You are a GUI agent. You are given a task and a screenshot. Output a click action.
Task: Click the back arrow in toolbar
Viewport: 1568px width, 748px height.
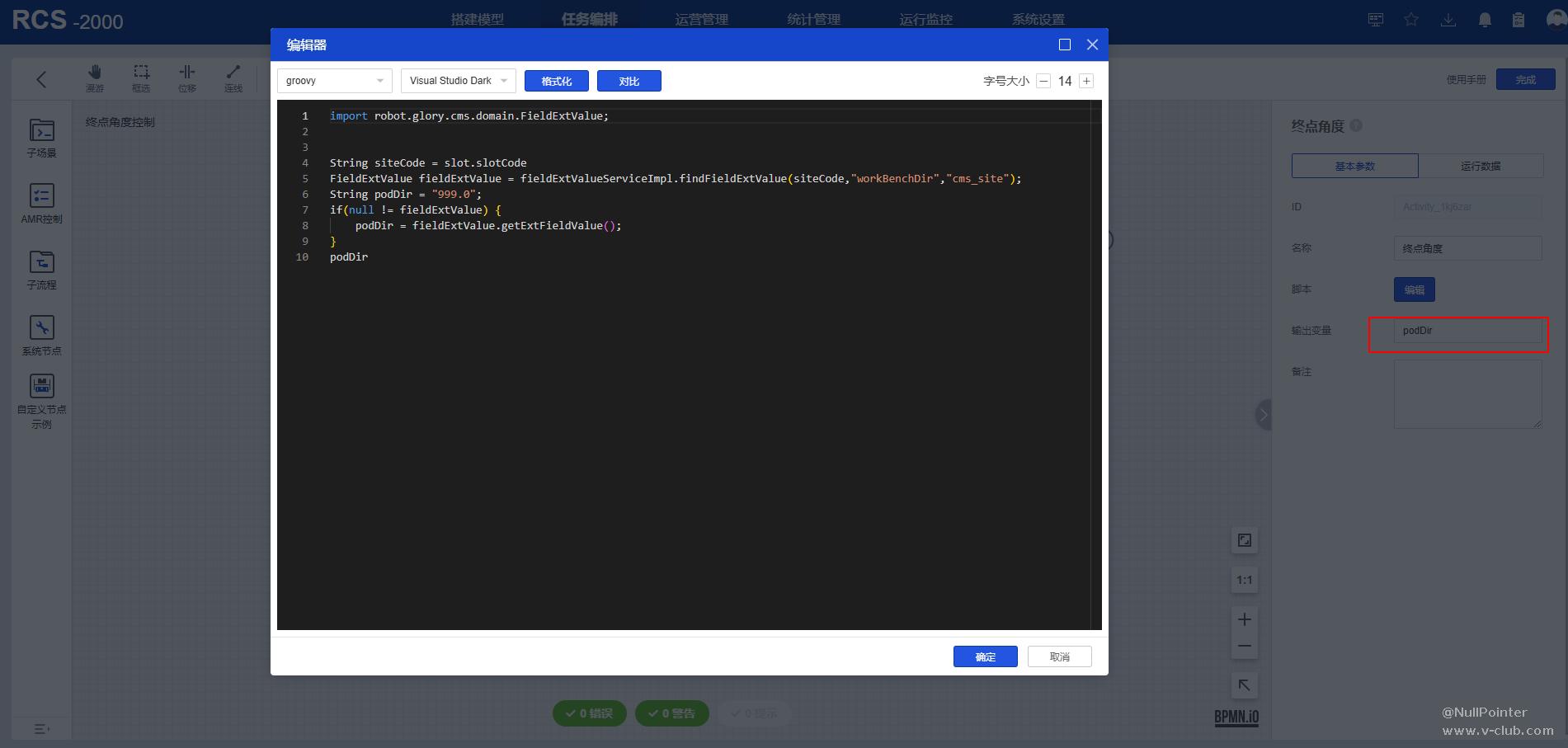[x=42, y=79]
